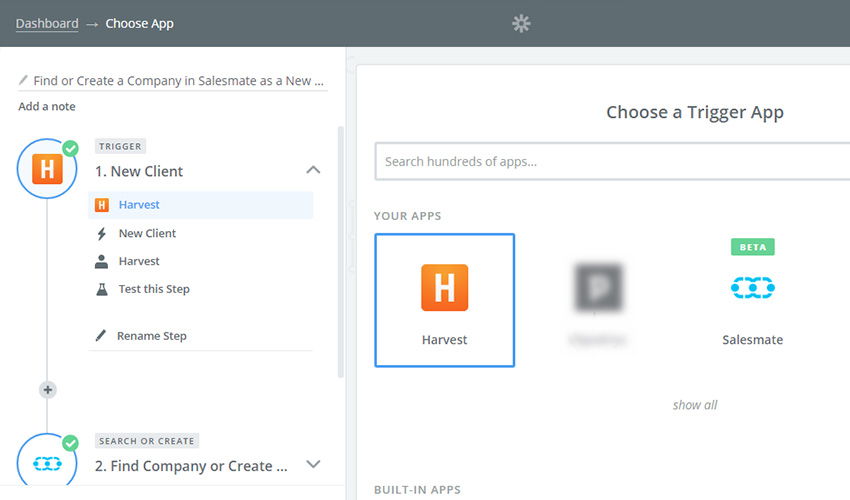The height and width of the screenshot is (500, 850).
Task: Add a step with the plus button
Action: 48,389
